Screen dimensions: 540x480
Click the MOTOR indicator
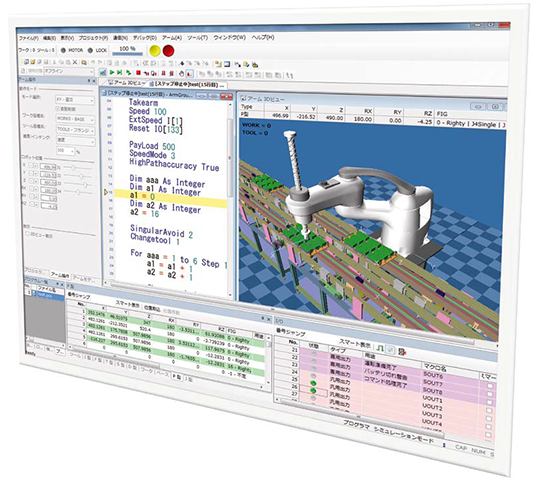[72, 50]
